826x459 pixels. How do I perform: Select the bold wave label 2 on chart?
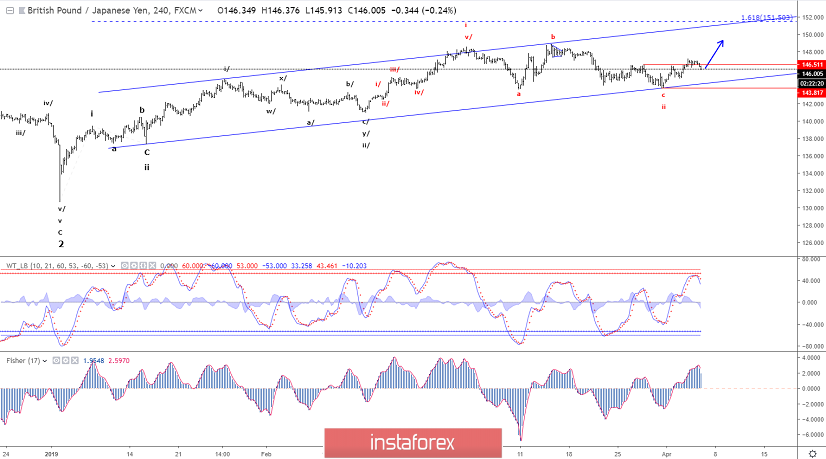(x=61, y=244)
